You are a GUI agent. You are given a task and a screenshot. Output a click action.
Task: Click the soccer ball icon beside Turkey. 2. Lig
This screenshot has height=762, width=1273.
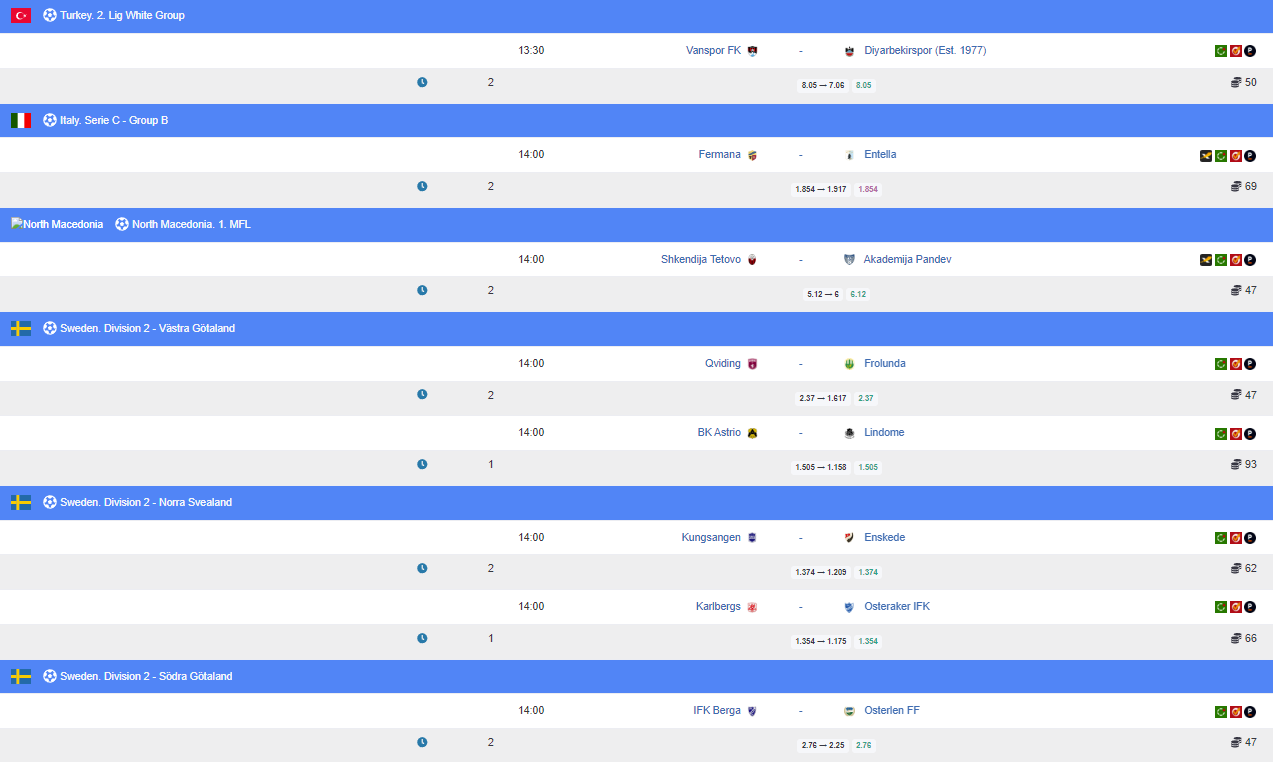[x=50, y=16]
